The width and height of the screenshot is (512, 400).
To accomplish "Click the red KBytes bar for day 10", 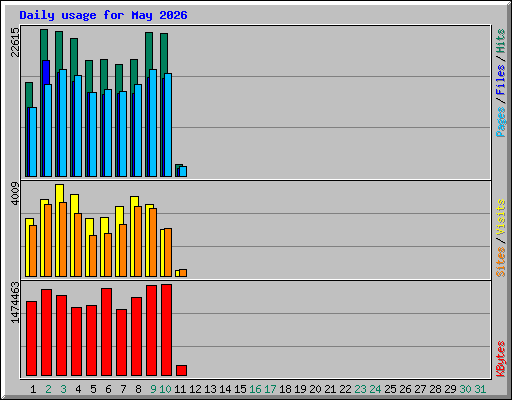I will click(166, 330).
